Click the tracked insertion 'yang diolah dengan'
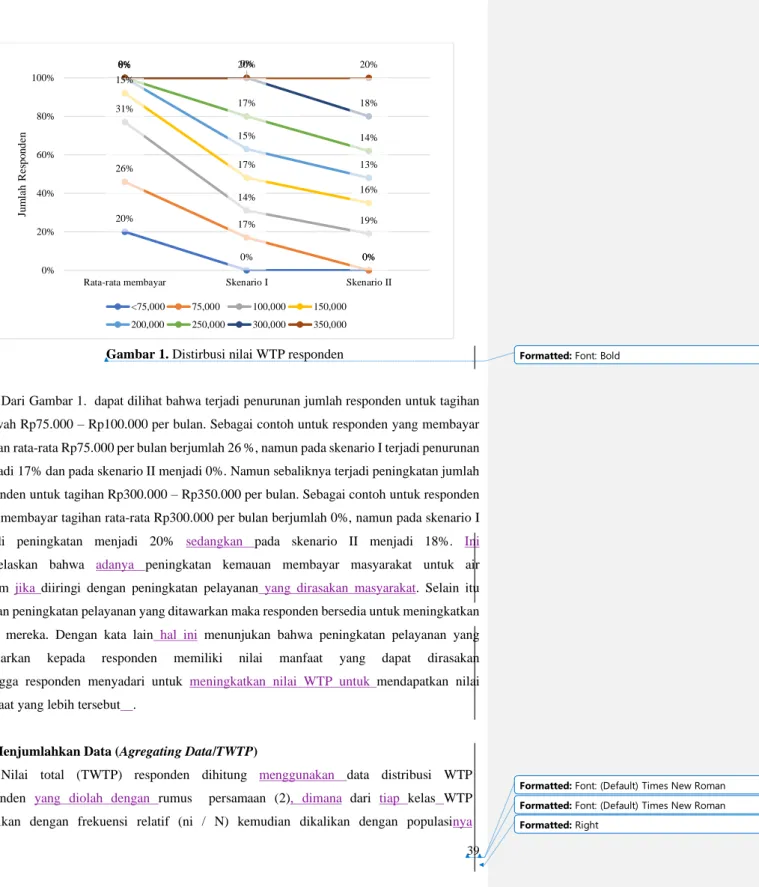This screenshot has width=759, height=887. coord(92,798)
